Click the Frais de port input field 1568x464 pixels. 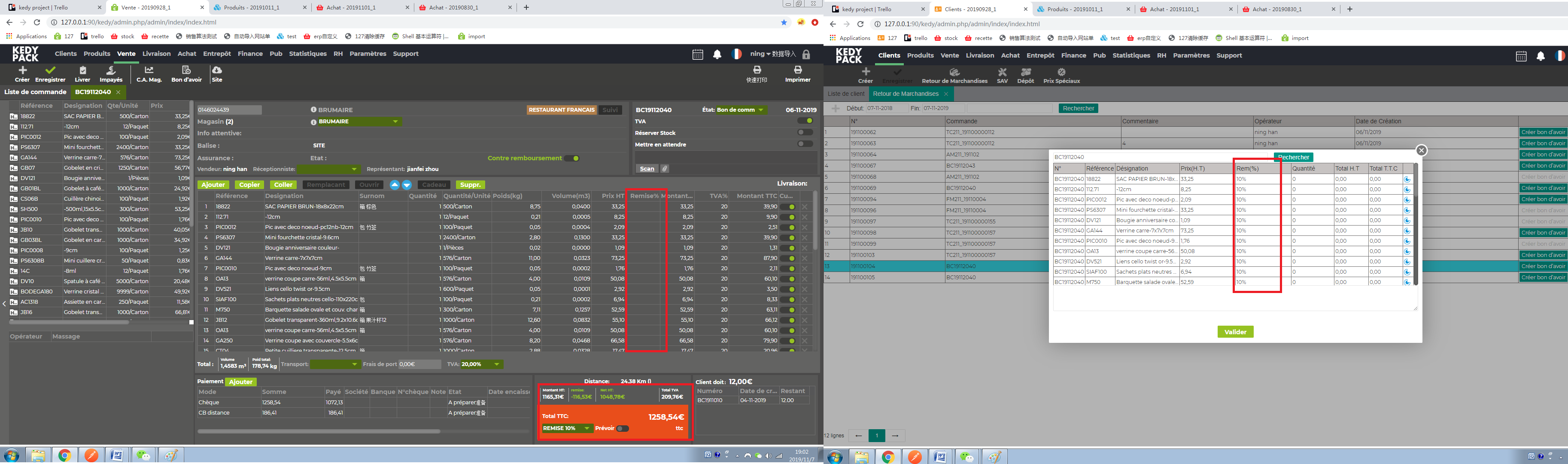coord(419,364)
